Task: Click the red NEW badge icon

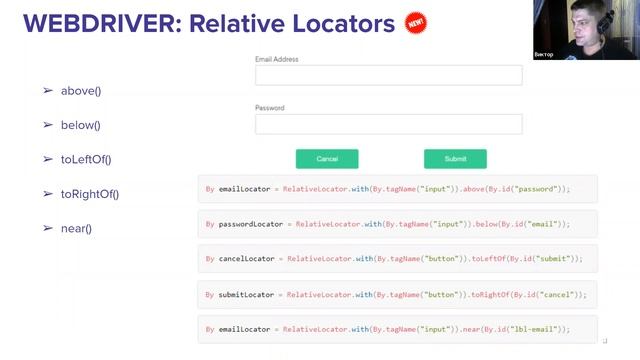Action: point(416,23)
